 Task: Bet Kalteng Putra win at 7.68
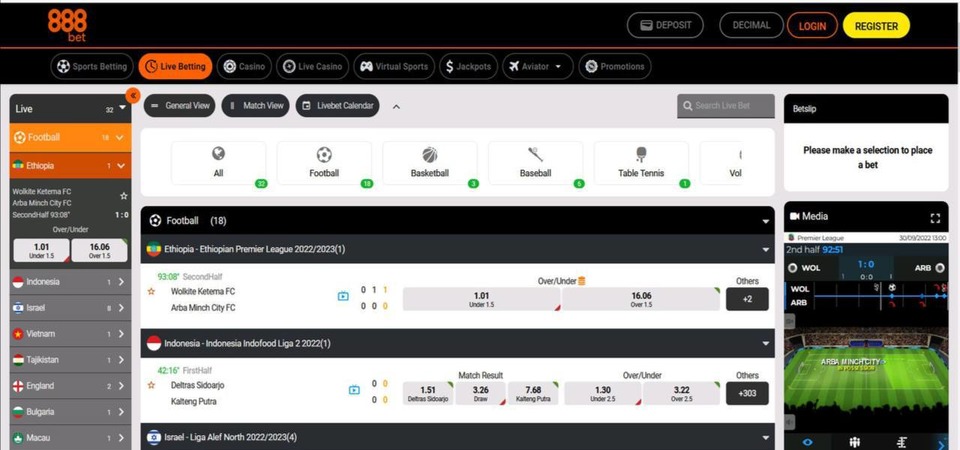pyautogui.click(x=533, y=393)
